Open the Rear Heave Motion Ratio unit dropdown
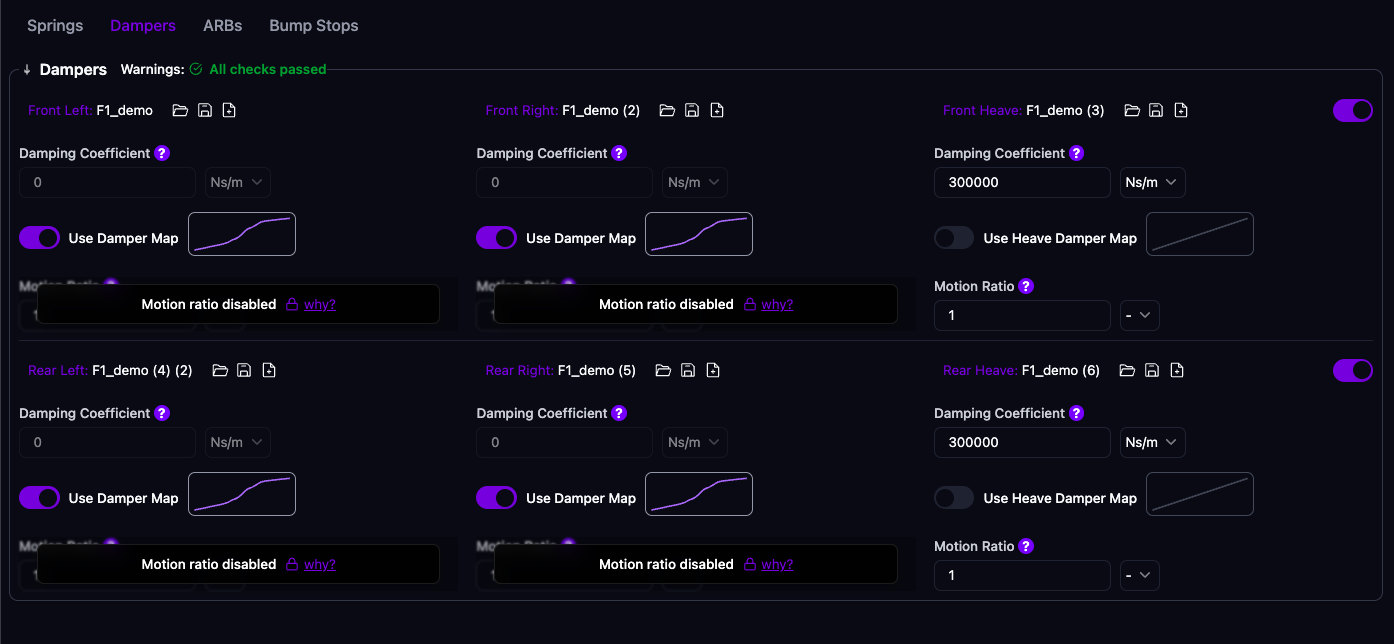 pos(1139,576)
